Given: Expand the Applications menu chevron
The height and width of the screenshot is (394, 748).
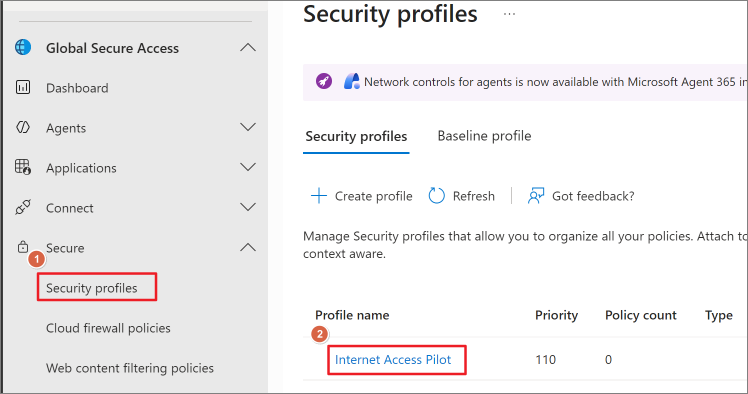Looking at the screenshot, I should [x=248, y=167].
